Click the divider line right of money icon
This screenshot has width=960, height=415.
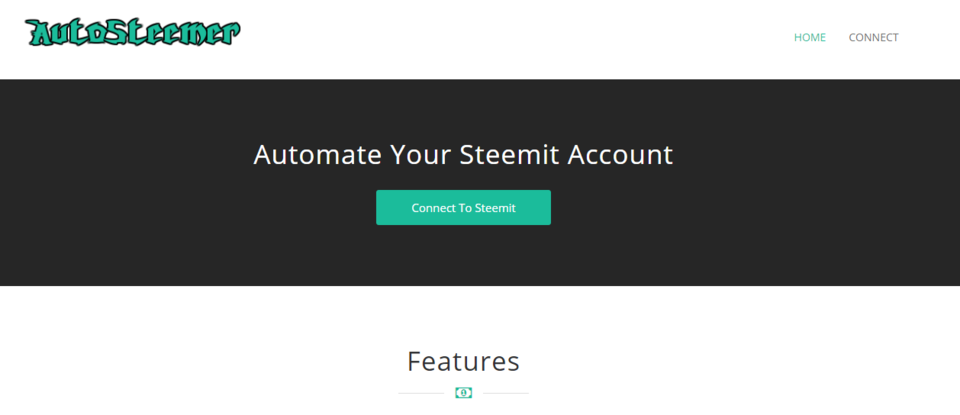[505, 393]
